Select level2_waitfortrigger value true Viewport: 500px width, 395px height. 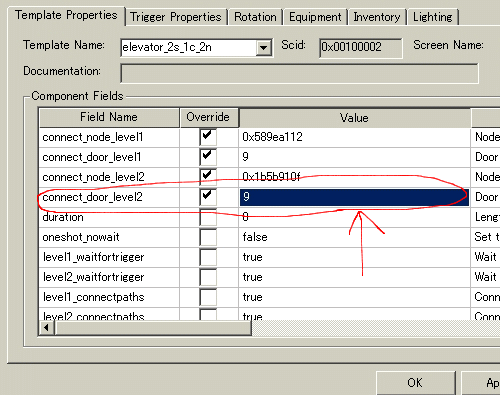click(x=354, y=277)
